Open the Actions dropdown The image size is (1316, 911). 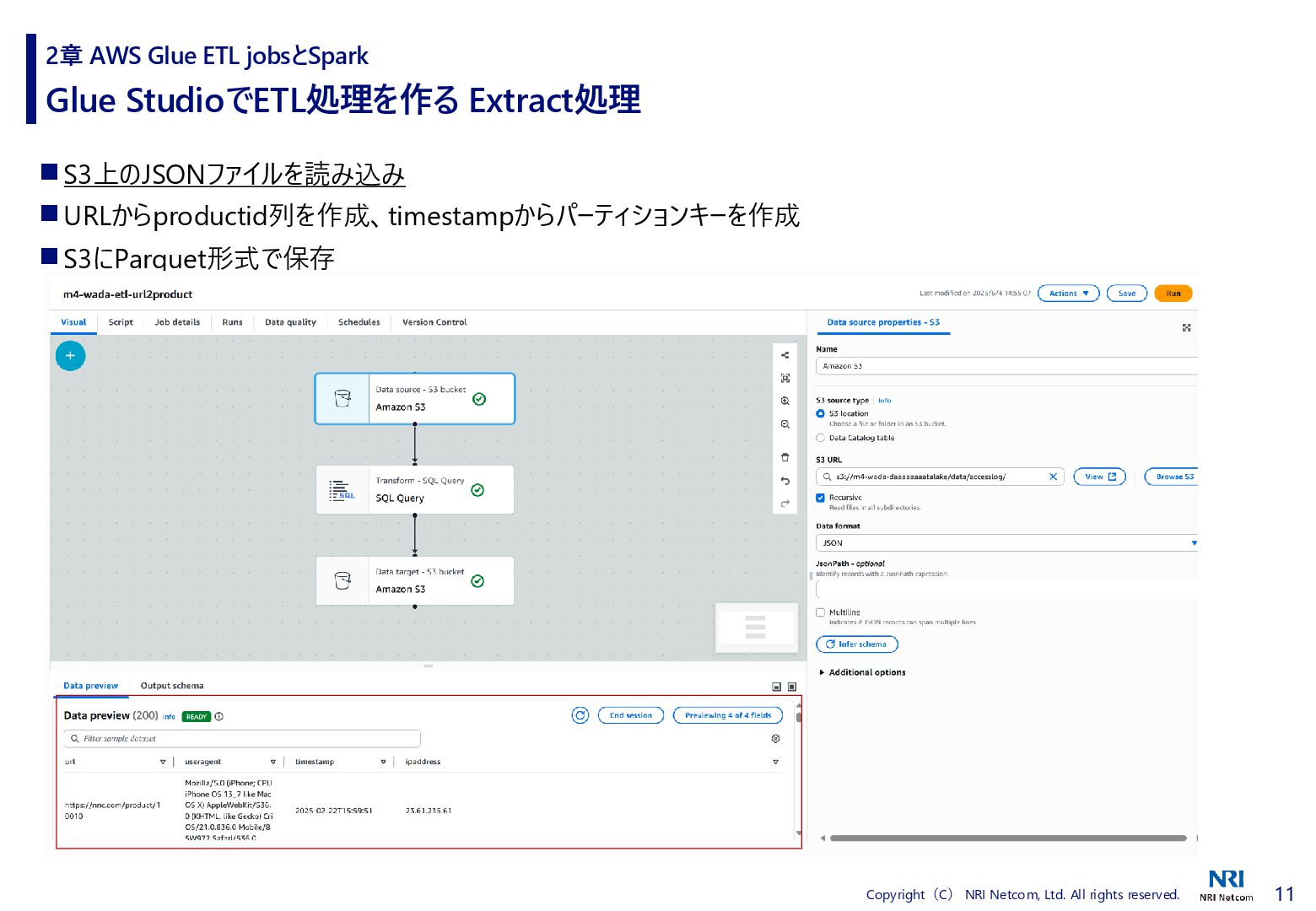tap(1068, 294)
